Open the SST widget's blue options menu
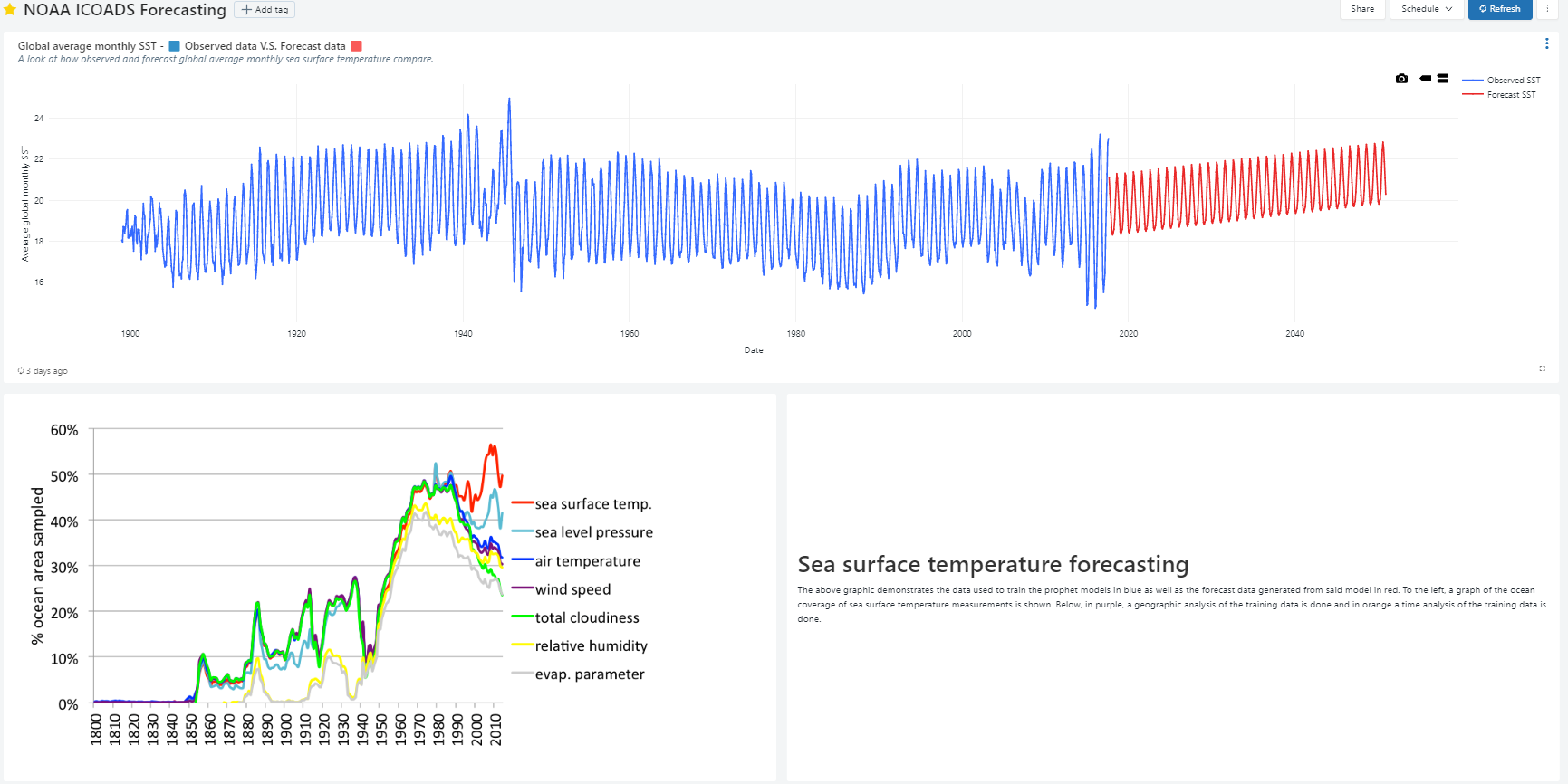The height and width of the screenshot is (784, 1568). click(x=1546, y=43)
